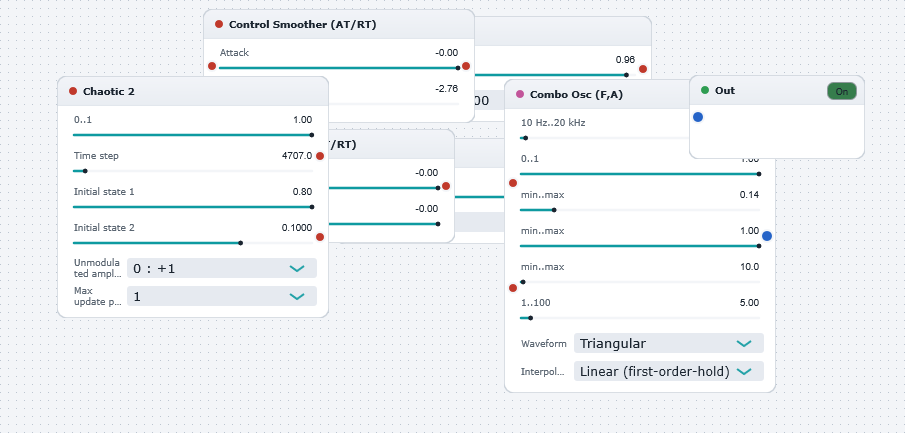Screen dimensions: 905x433
Task: Click the Waveform label in Combo Osc
Action: 543,344
